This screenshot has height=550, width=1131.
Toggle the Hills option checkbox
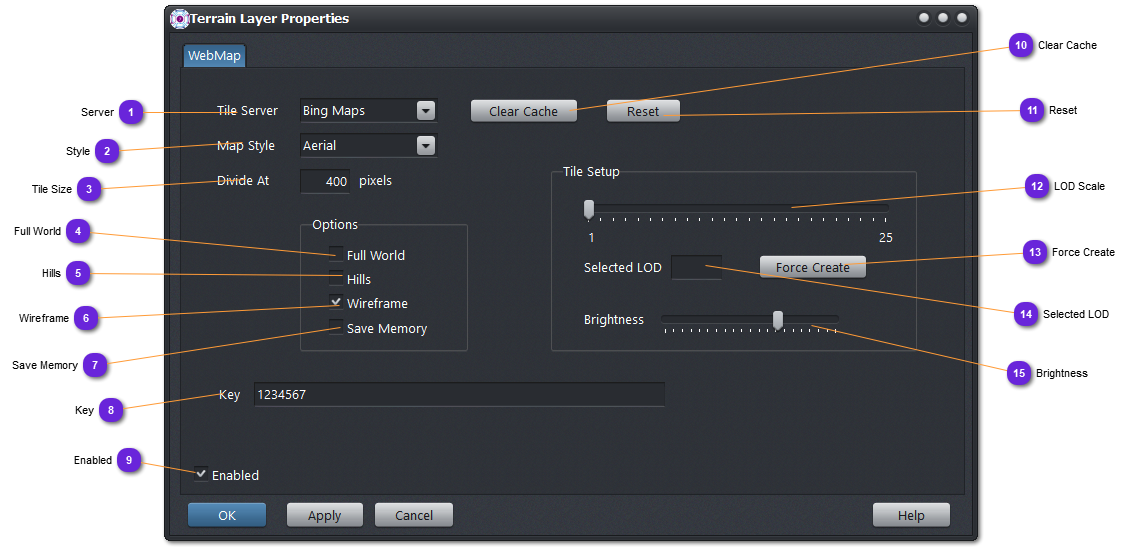tap(337, 279)
